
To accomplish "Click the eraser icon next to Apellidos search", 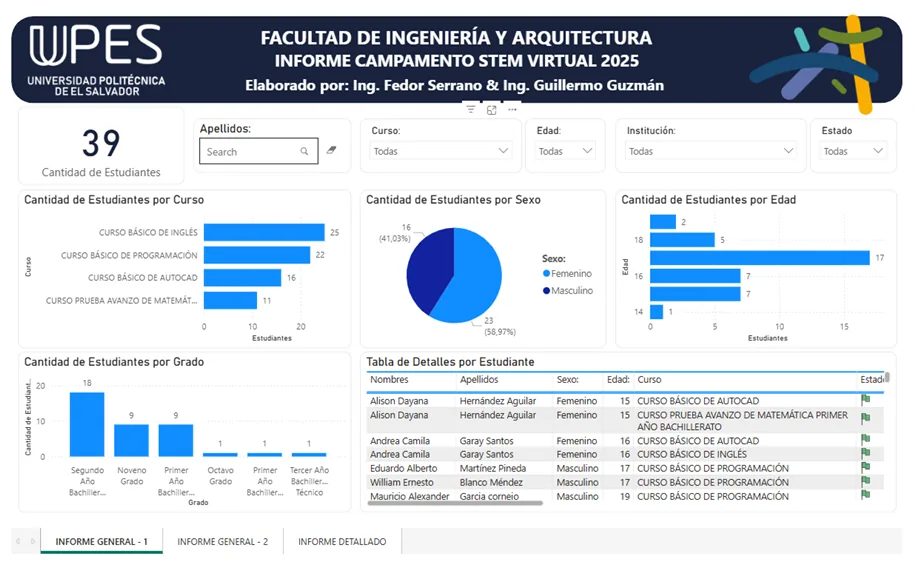I will tap(331, 150).
